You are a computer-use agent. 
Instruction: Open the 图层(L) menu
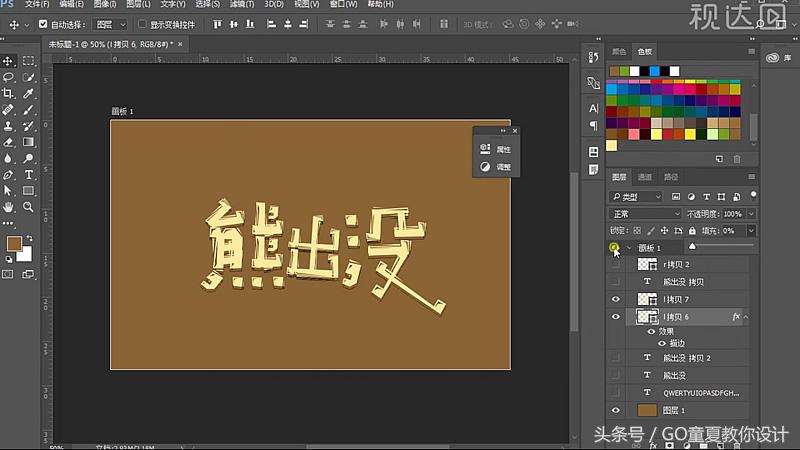[138, 4]
